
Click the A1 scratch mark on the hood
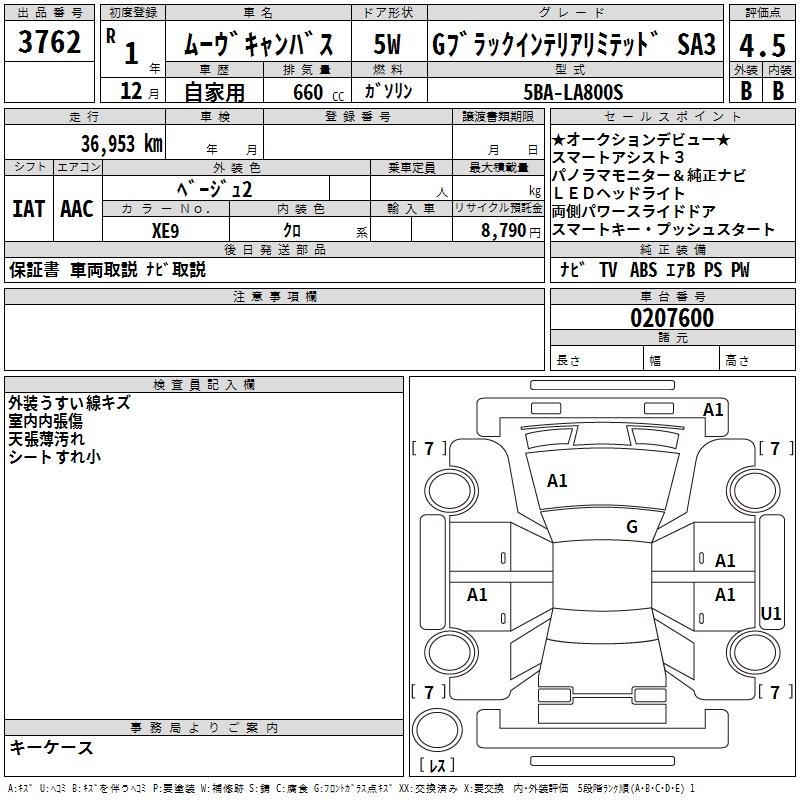click(x=557, y=481)
